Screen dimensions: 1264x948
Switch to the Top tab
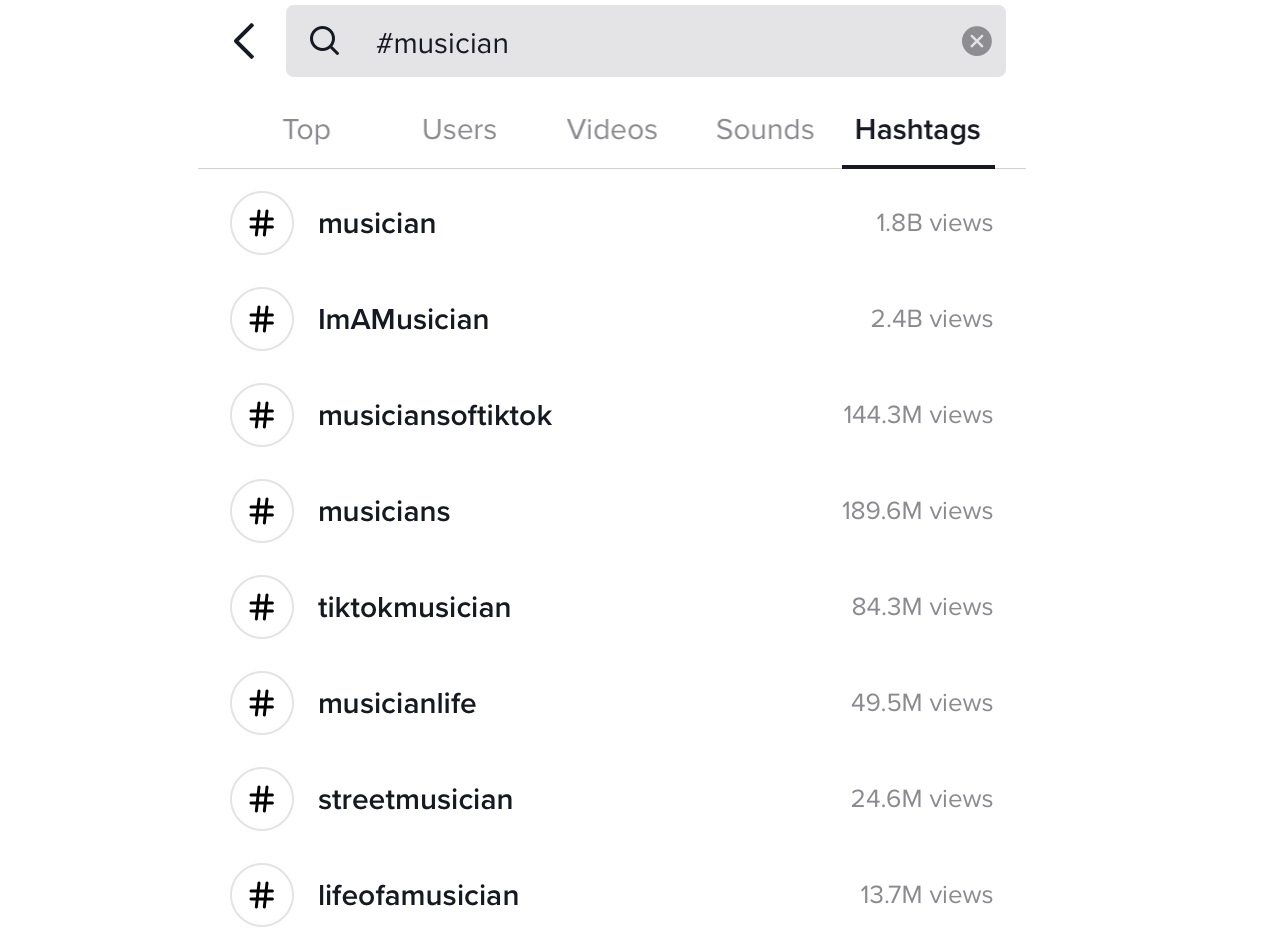click(x=306, y=130)
